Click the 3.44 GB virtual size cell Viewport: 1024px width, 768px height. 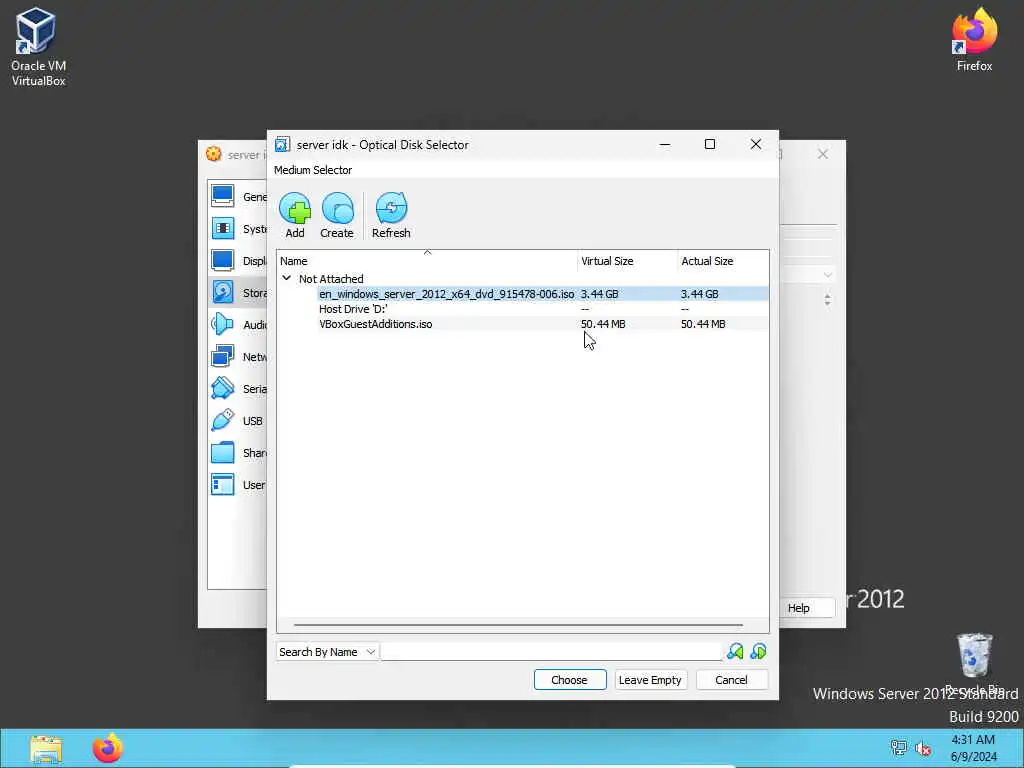[x=600, y=294]
